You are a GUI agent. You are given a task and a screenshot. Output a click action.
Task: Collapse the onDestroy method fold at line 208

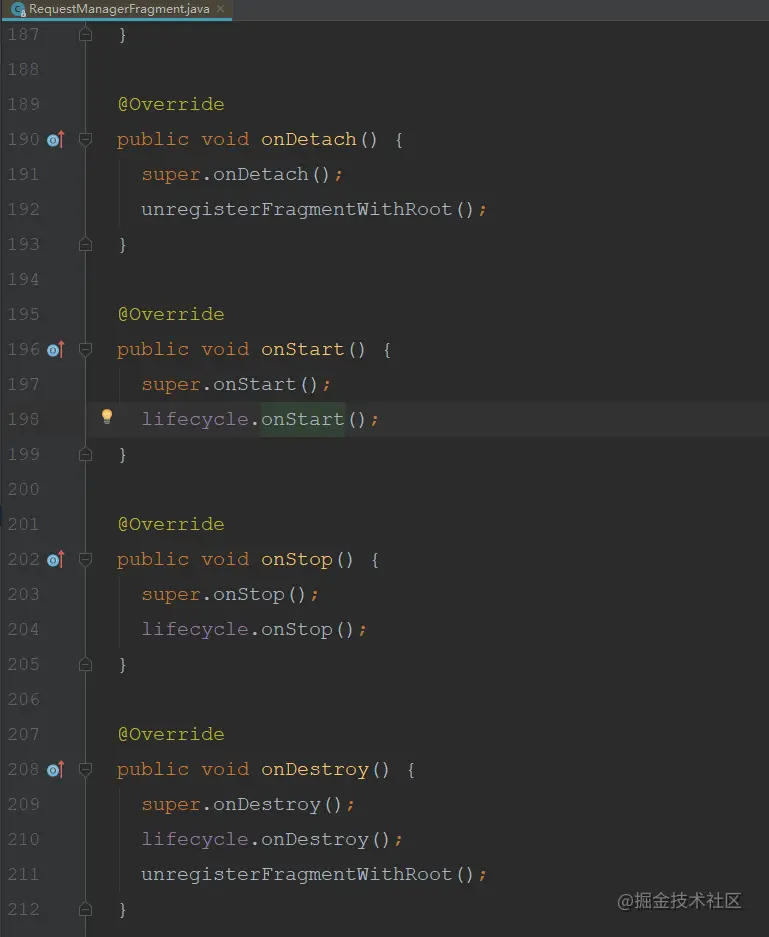[85, 770]
